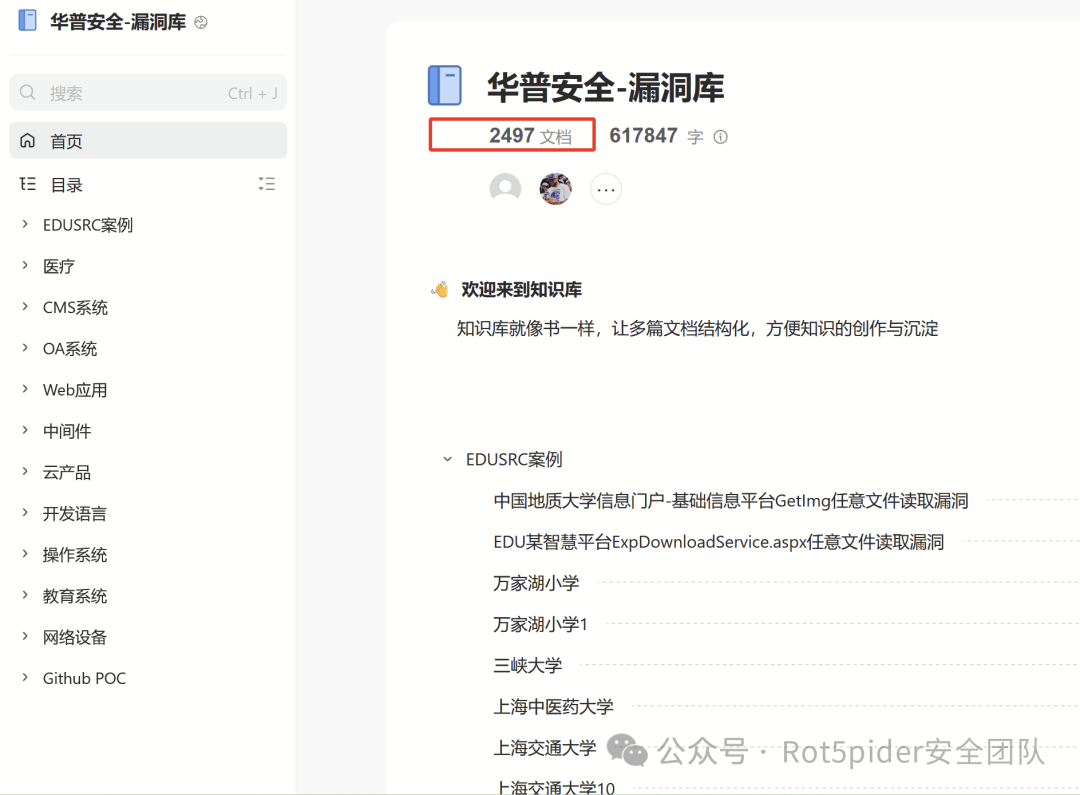Click the 2497 文档 count
The height and width of the screenshot is (795, 1080).
530,136
